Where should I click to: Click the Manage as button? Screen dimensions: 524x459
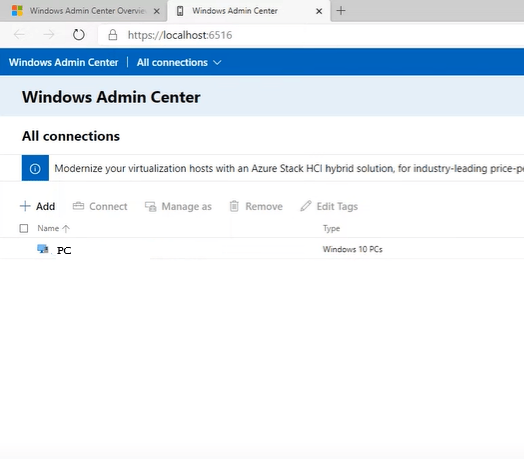178,206
